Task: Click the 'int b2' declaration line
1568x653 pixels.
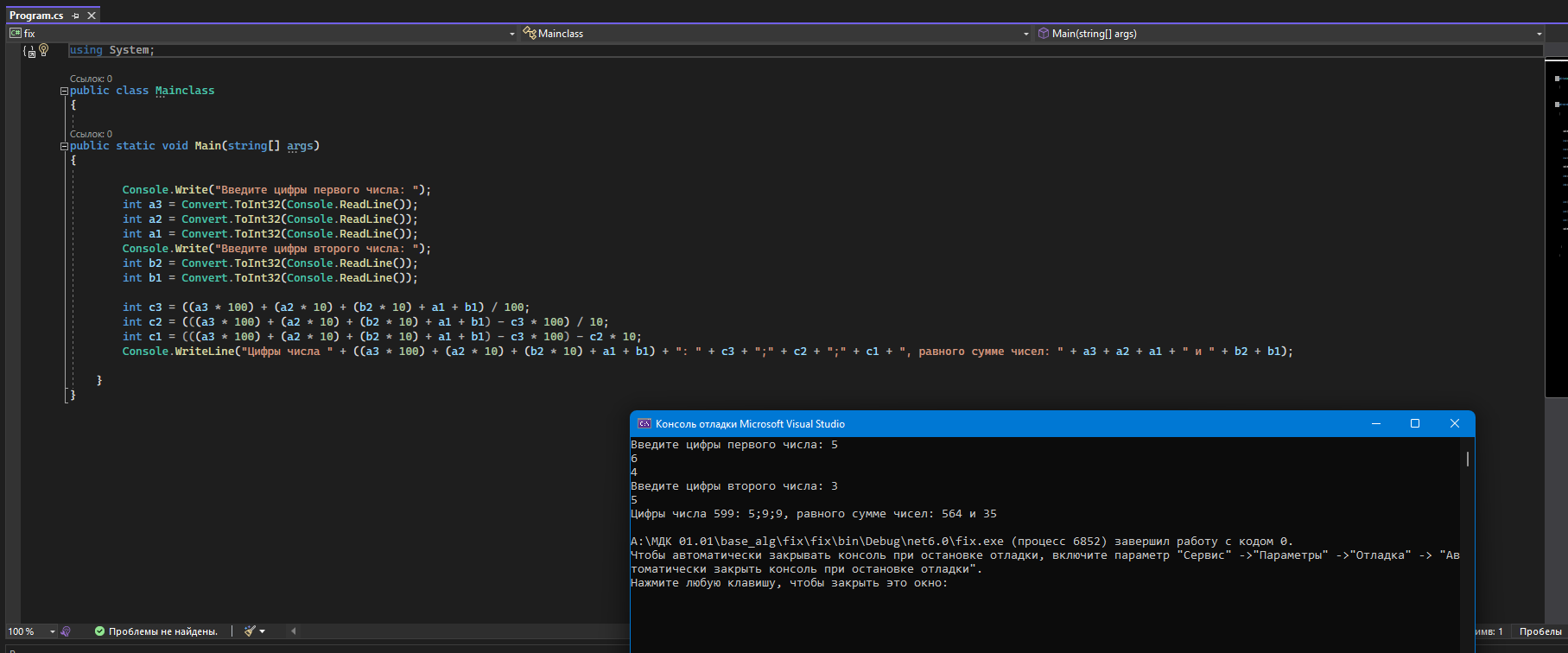Action: [x=270, y=263]
